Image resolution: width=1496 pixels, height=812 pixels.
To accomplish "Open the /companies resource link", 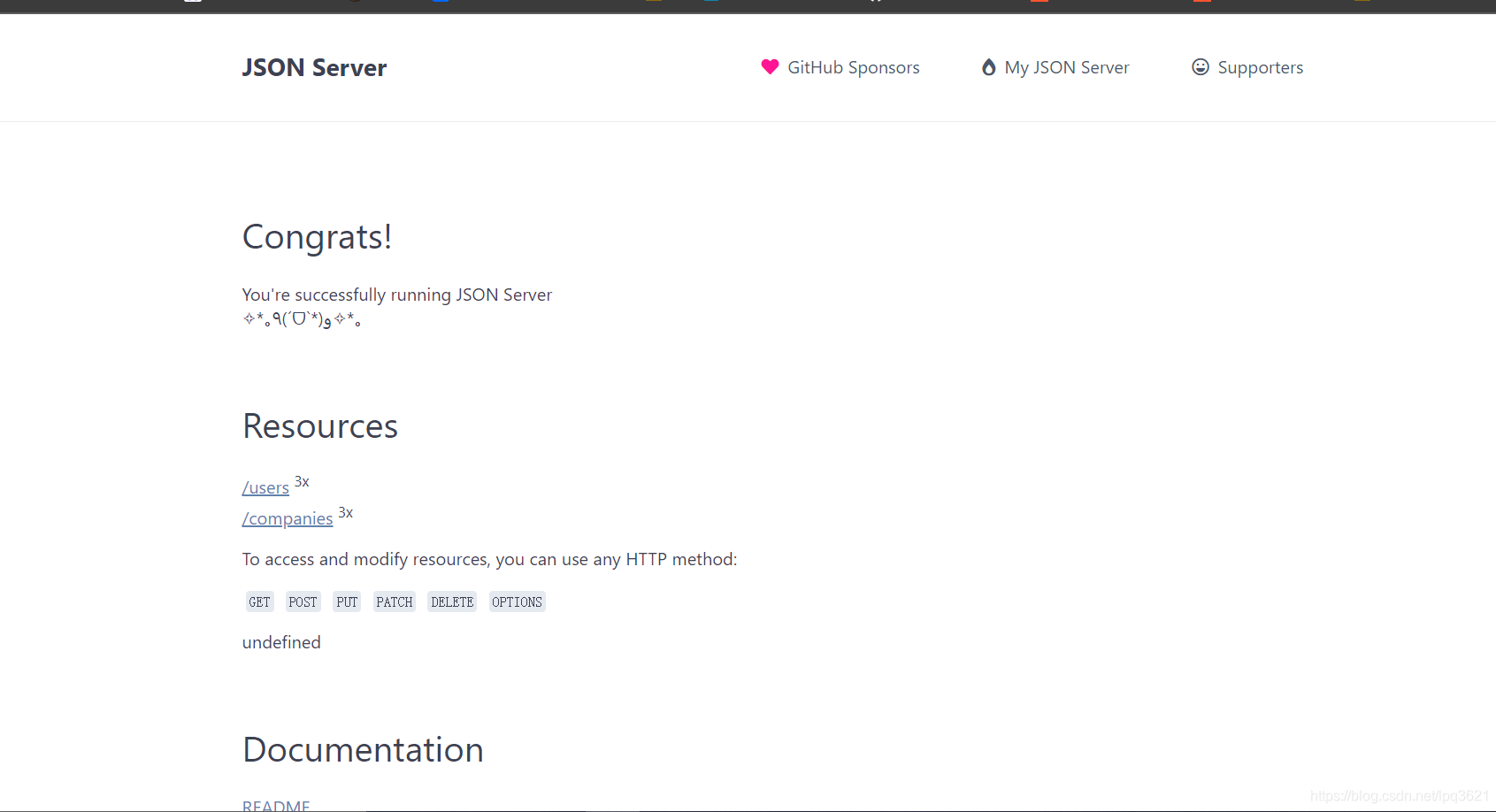I will coord(288,518).
